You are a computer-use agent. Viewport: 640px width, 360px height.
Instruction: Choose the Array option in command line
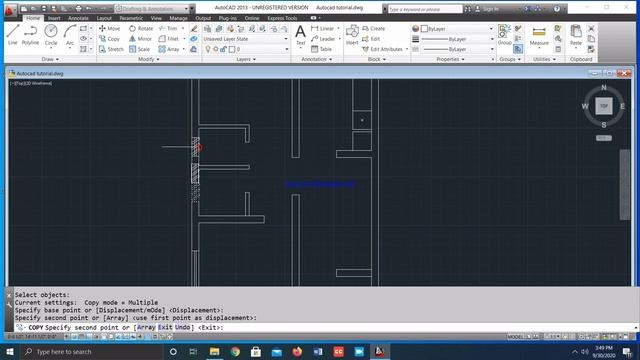coord(146,327)
